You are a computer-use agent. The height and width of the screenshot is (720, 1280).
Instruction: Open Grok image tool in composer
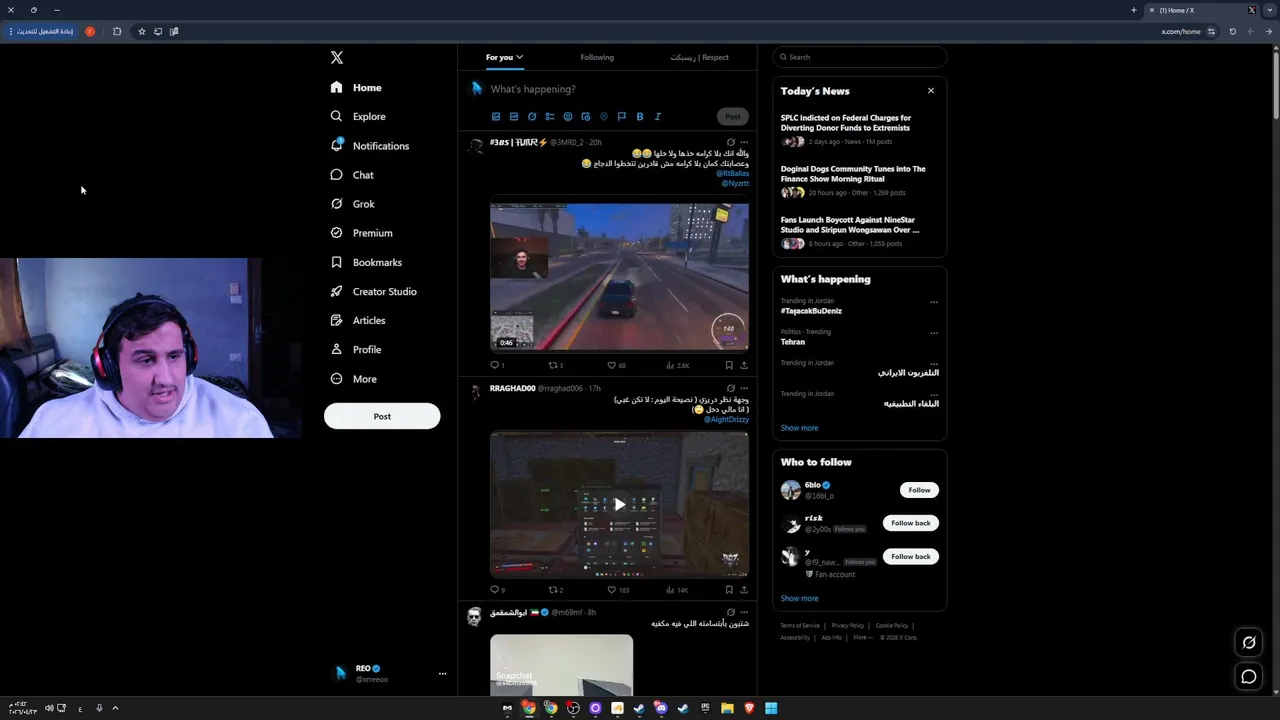pyautogui.click(x=532, y=117)
